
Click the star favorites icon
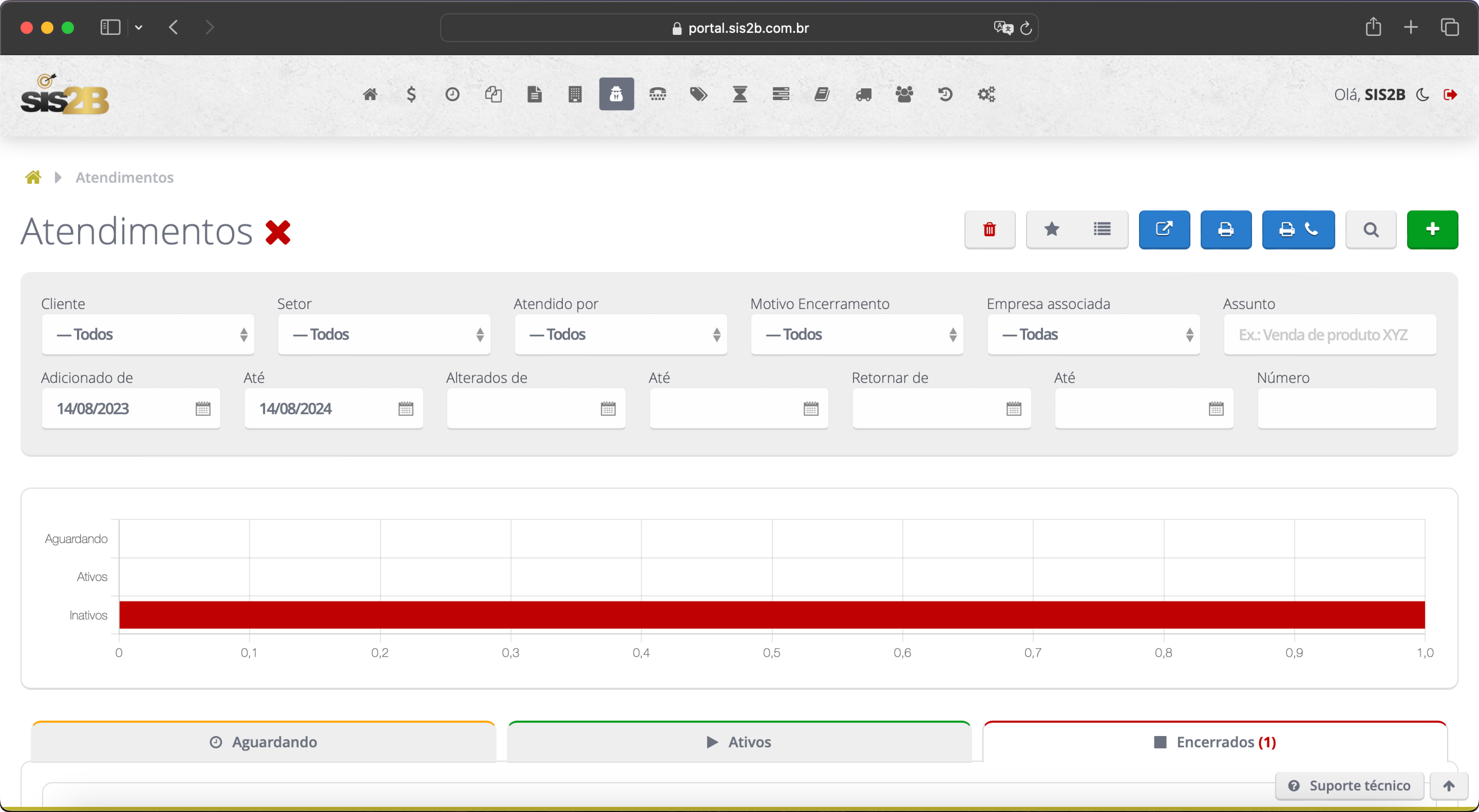coord(1051,230)
